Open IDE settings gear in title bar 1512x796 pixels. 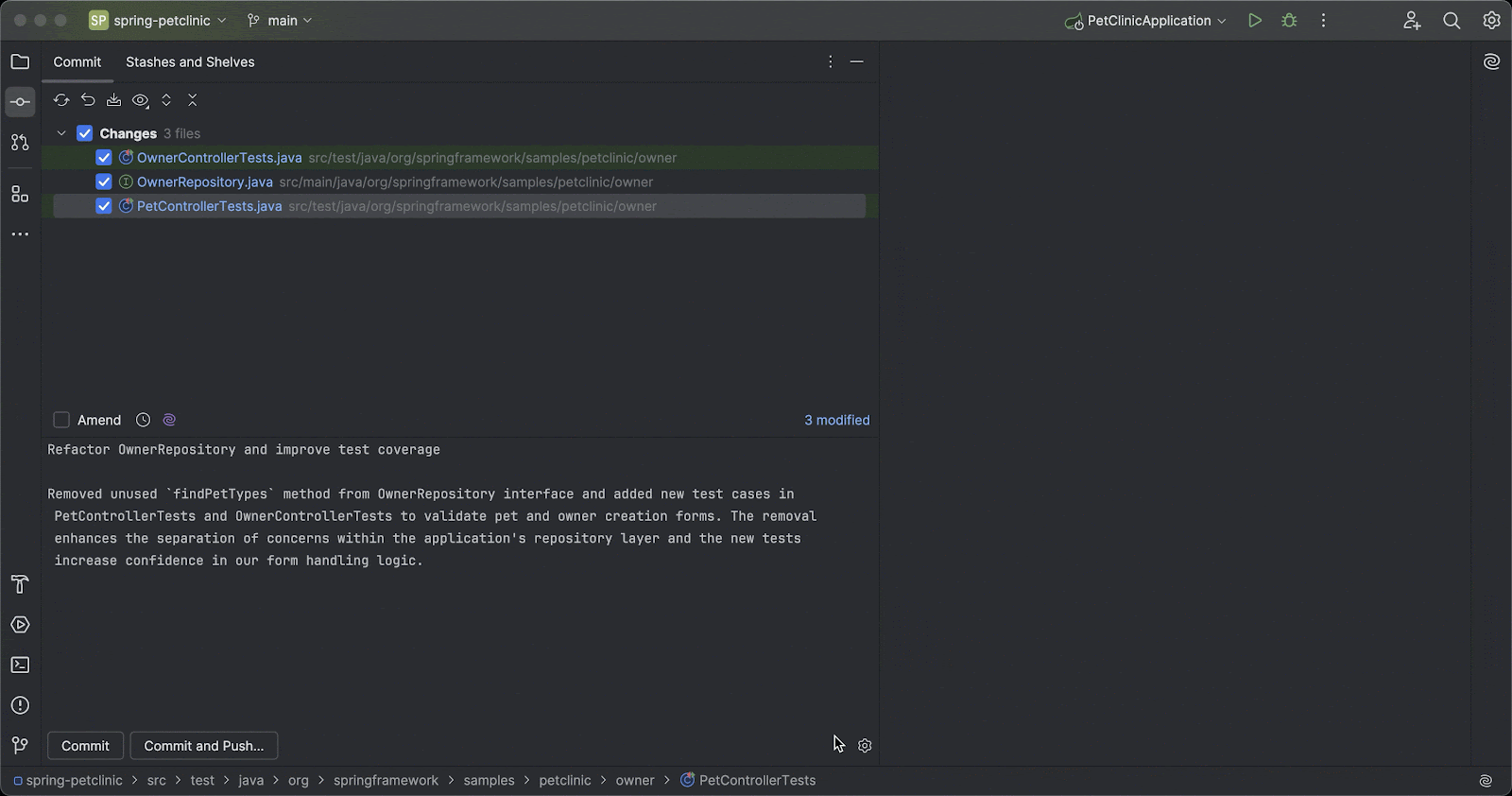1491,20
